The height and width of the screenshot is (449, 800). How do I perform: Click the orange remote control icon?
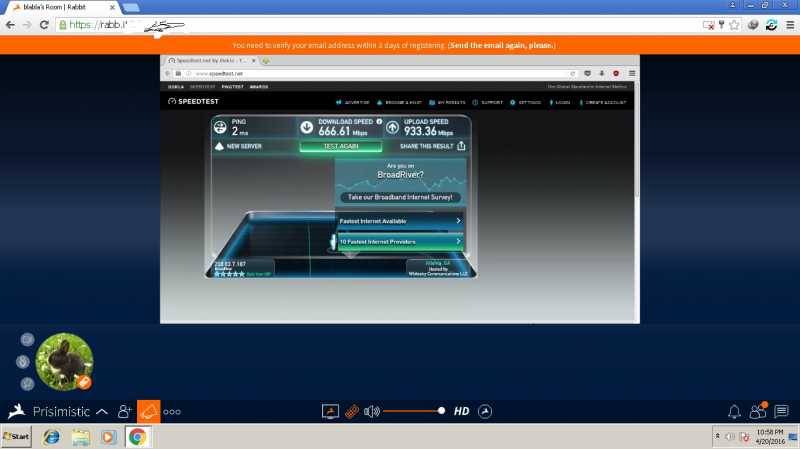(x=352, y=411)
